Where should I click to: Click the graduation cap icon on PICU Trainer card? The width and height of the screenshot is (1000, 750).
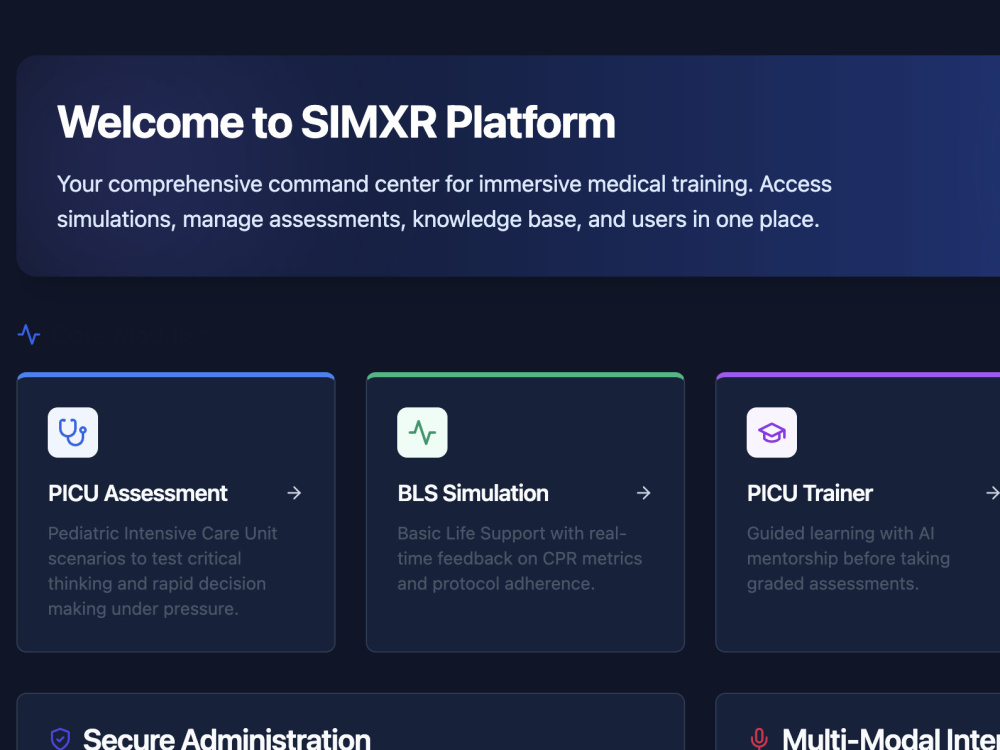tap(772, 432)
